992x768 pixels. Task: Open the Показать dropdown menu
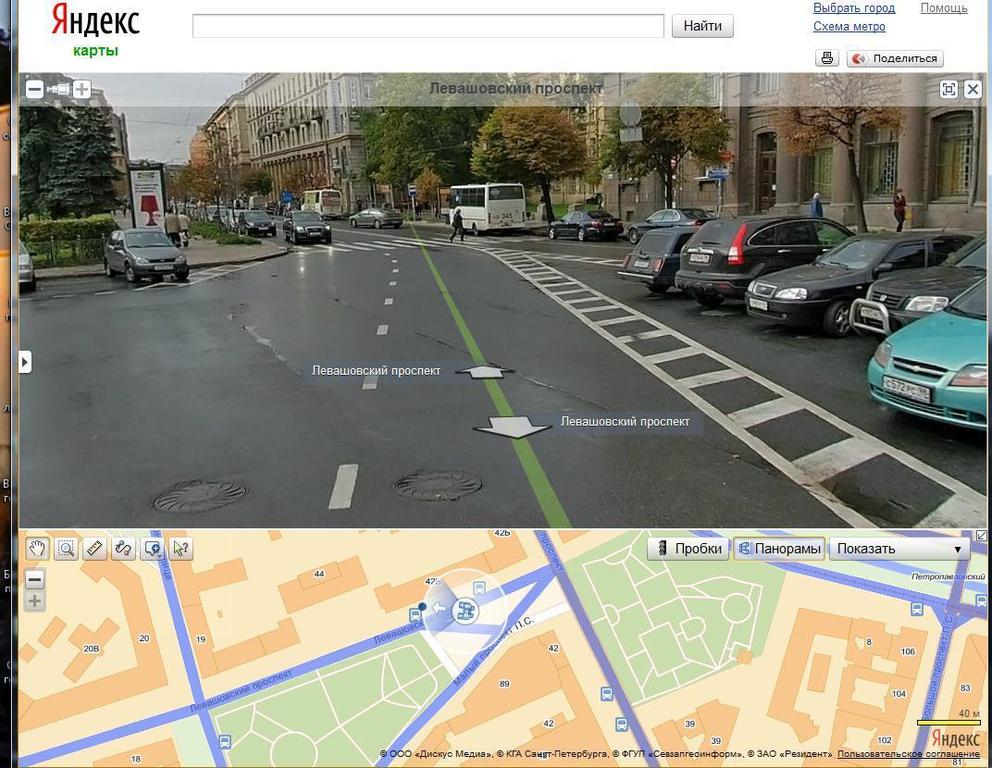900,548
